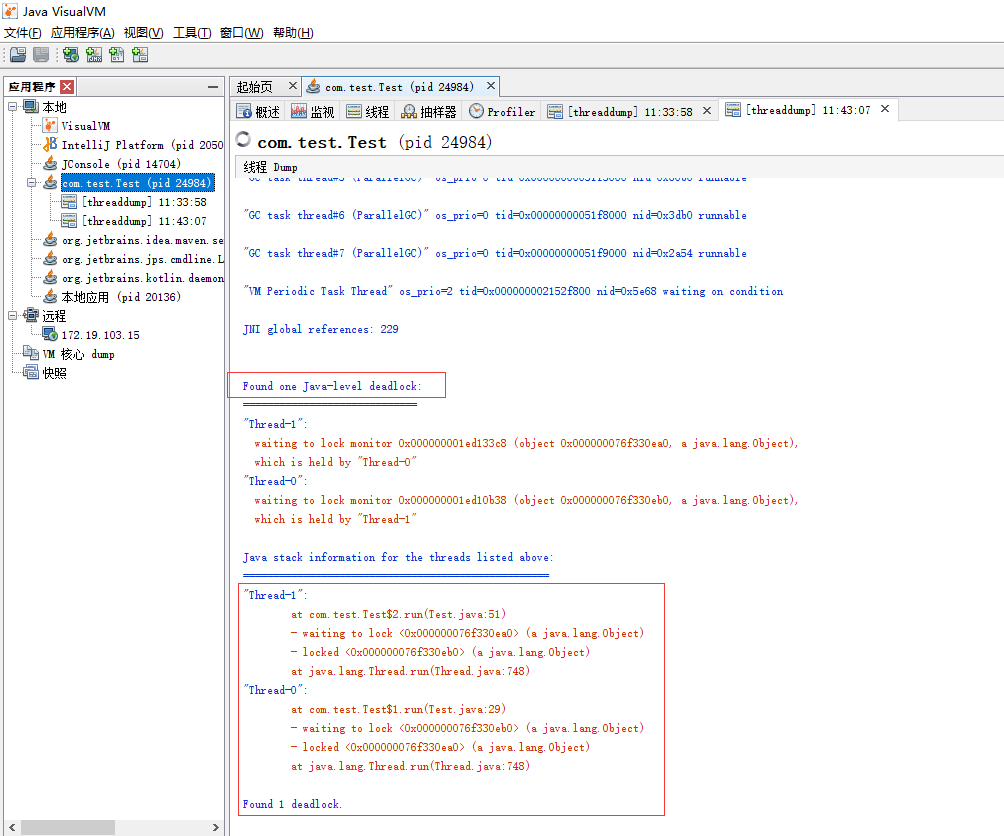
Task: Select 本地应用 (pid 20136) entry
Action: coord(121,297)
